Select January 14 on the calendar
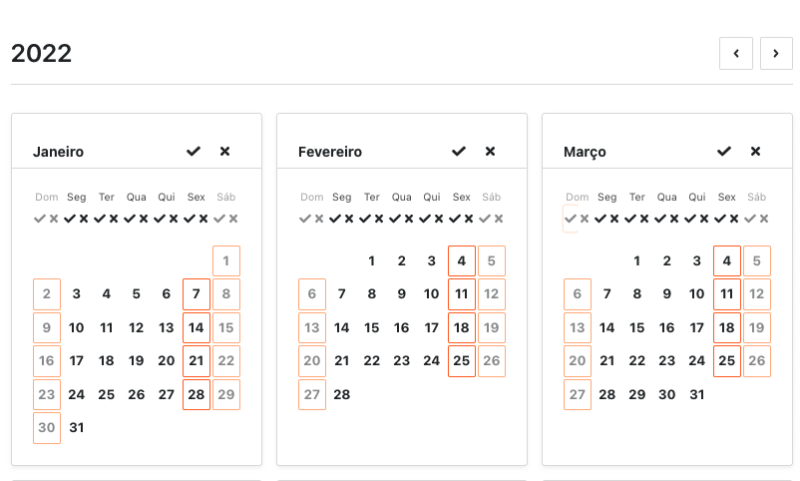This screenshot has height=481, width=800. tap(196, 328)
